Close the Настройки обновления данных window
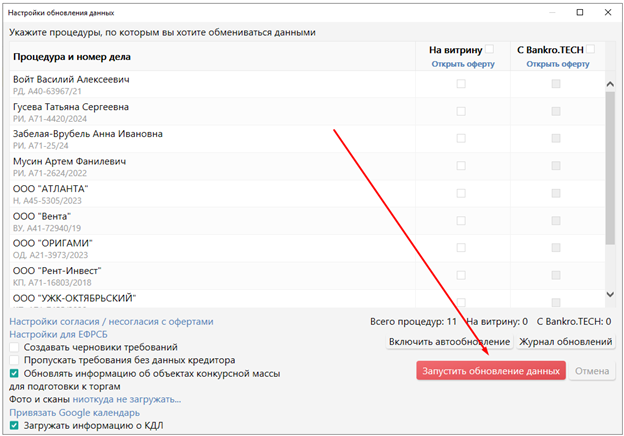624x436 pixels. point(608,12)
